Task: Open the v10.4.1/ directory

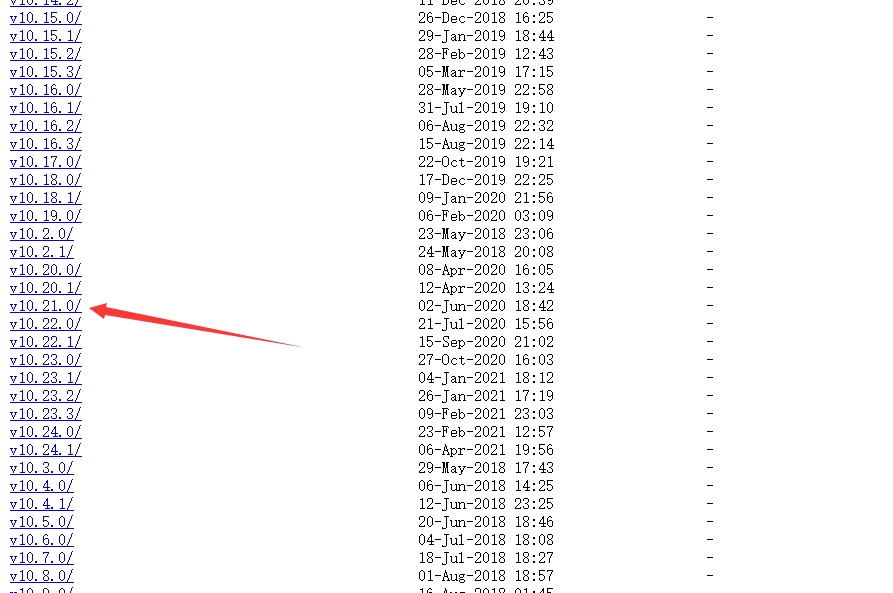Action: tap(42, 504)
